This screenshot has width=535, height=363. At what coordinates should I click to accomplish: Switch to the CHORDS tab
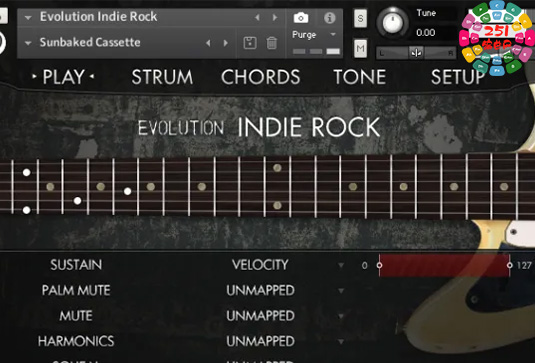261,77
